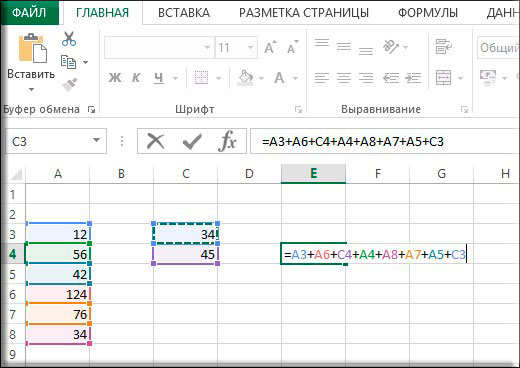Open the fill color bucket dropdown
The width and height of the screenshot is (520, 368).
coord(261,79)
